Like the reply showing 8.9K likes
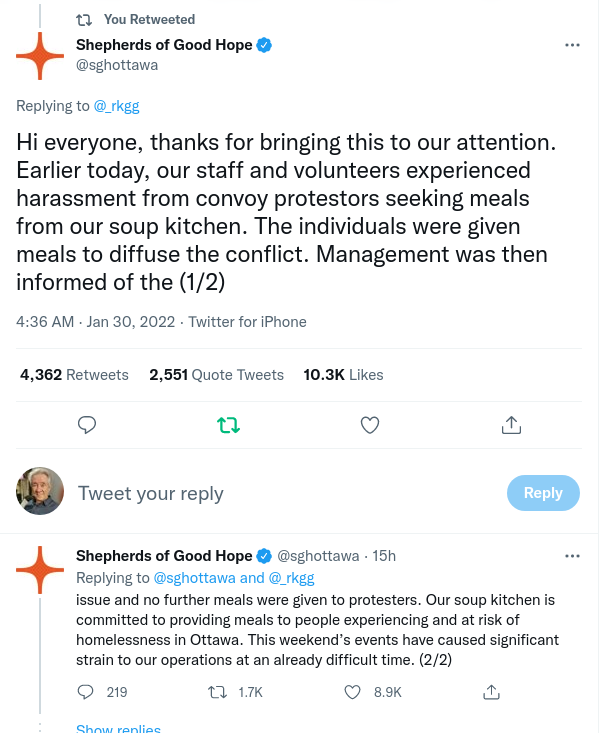 pyautogui.click(x=352, y=692)
